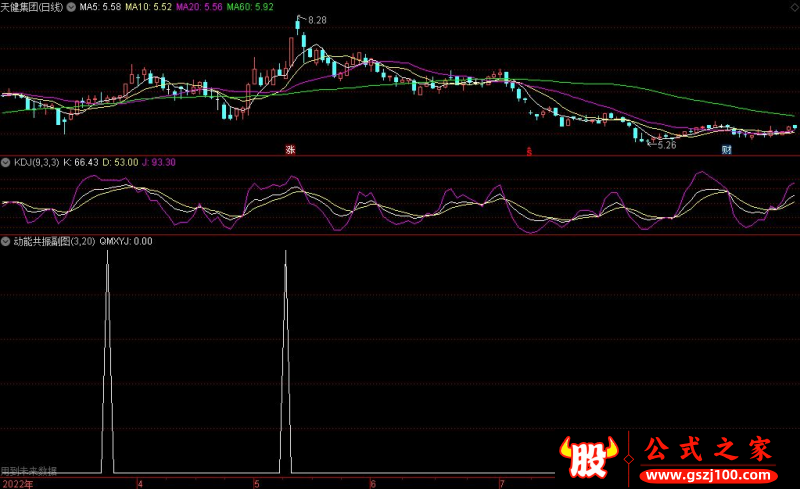Click the 8.28 high price label

(316, 20)
